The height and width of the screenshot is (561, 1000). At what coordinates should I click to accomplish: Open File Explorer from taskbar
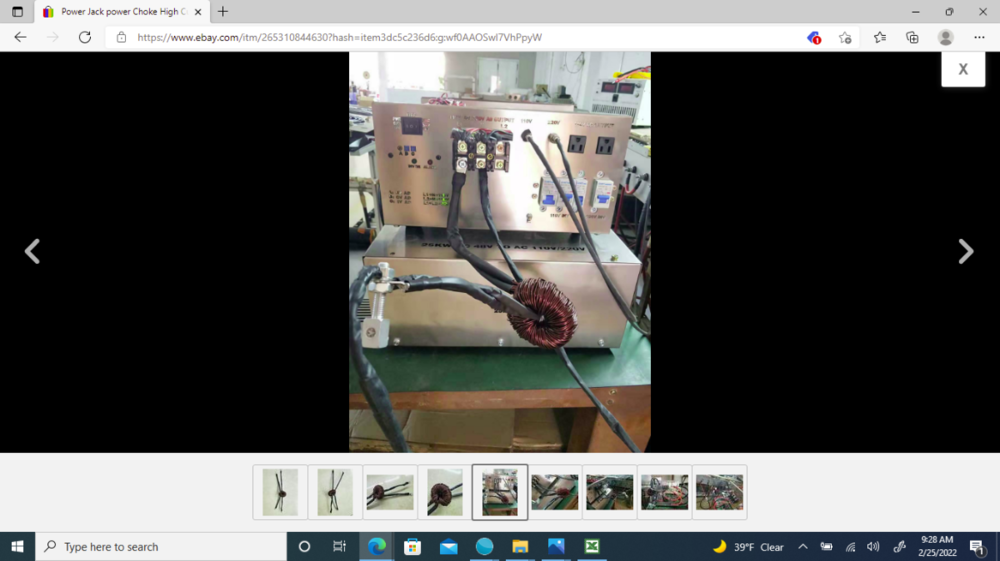coord(520,546)
